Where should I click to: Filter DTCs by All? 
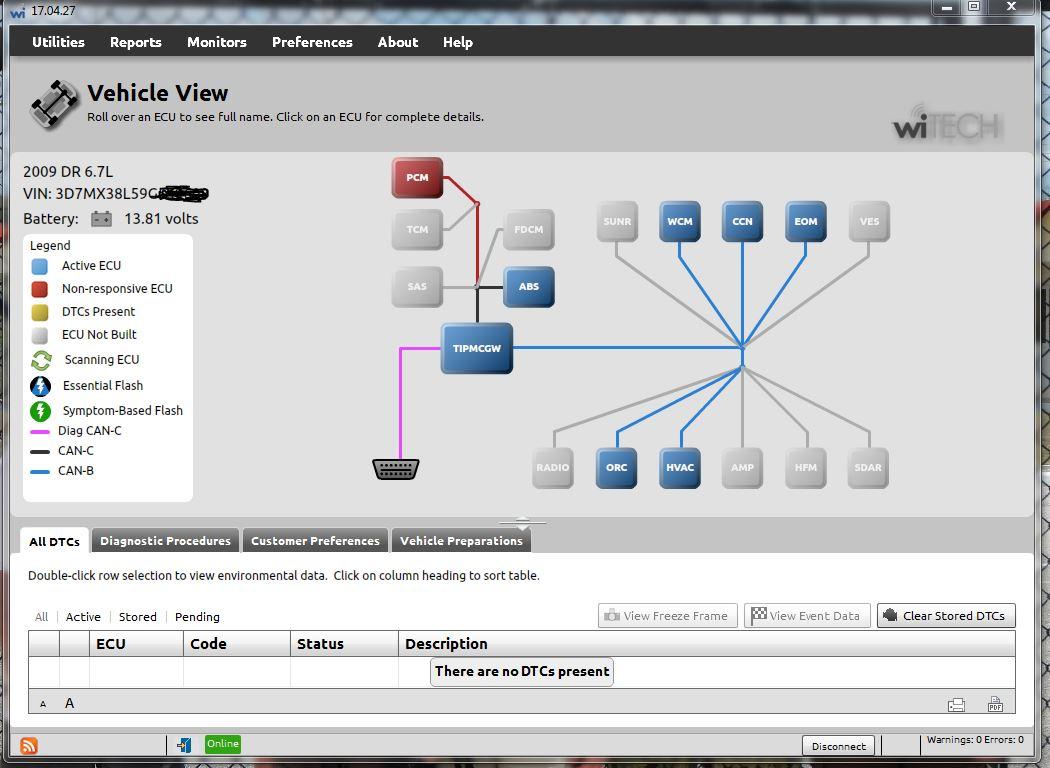pyautogui.click(x=42, y=617)
